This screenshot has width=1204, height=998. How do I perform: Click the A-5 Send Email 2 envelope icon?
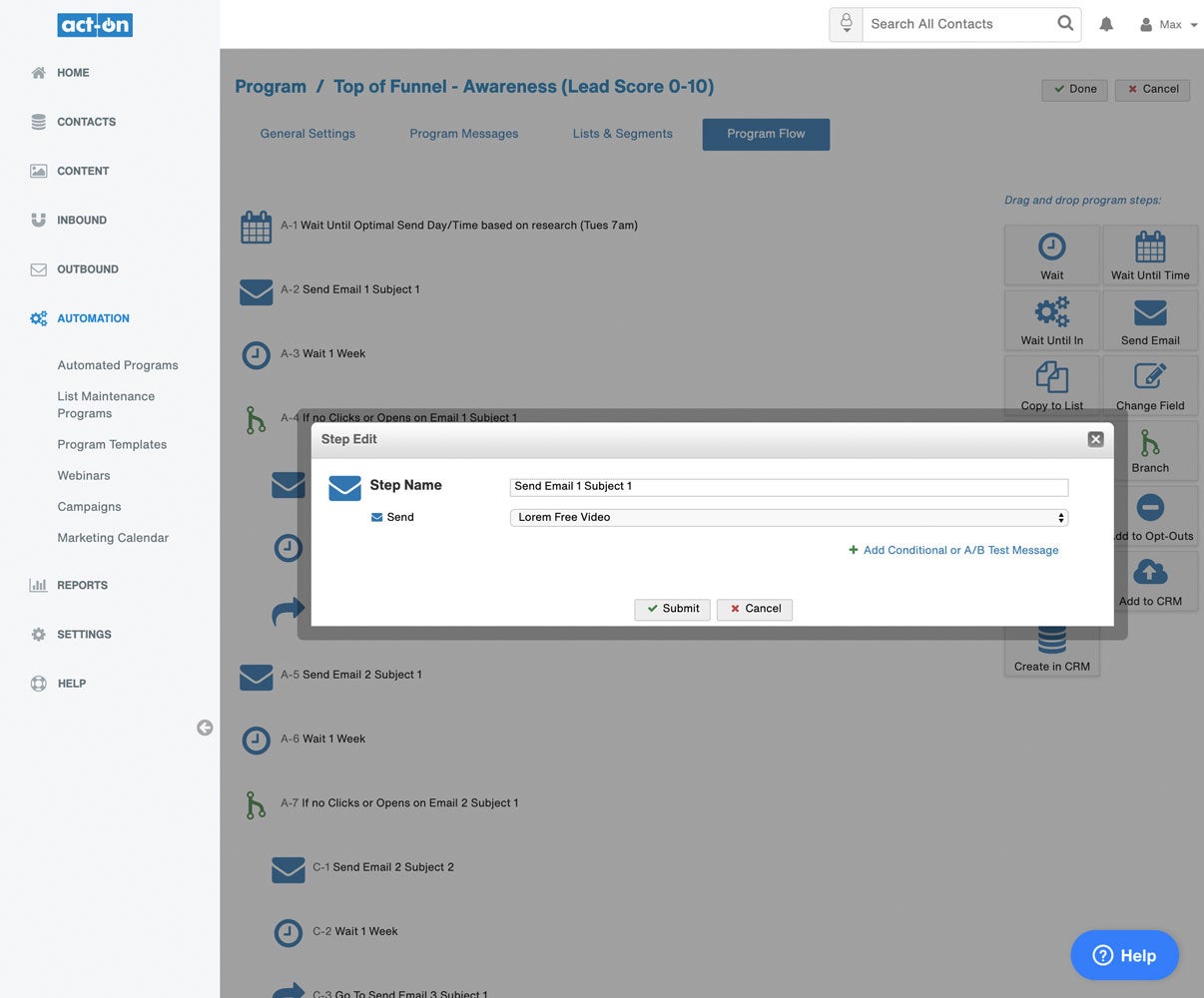coord(257,677)
